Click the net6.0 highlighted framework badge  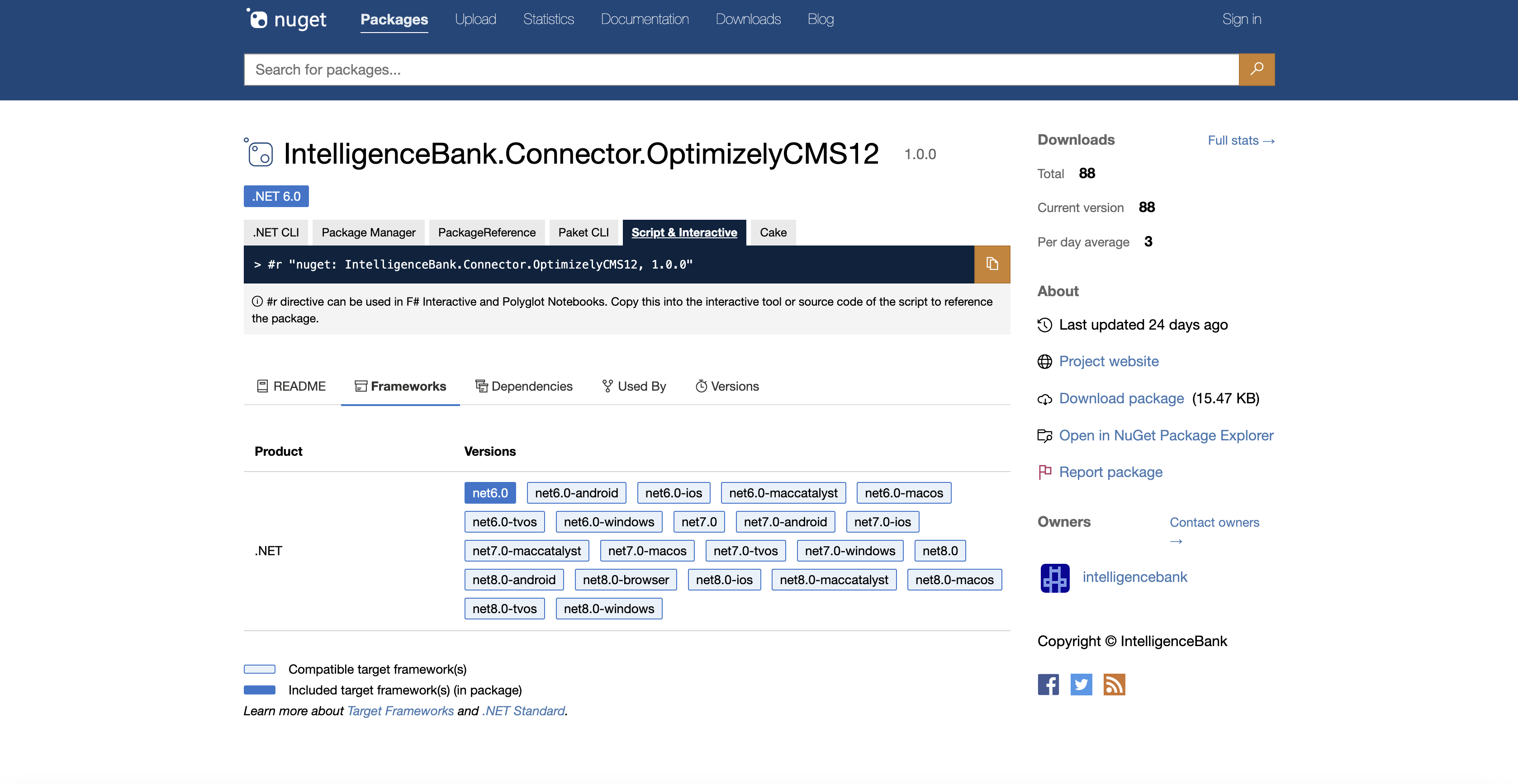[x=490, y=493]
